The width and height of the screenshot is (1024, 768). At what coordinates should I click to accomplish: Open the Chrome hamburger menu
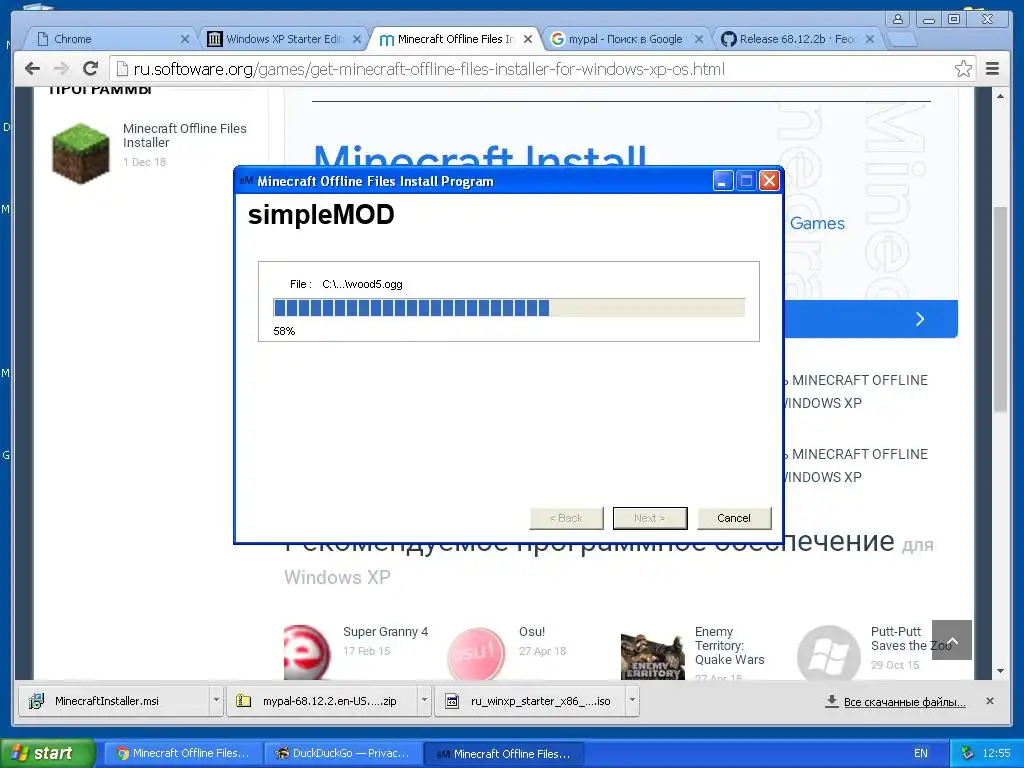[x=992, y=69]
